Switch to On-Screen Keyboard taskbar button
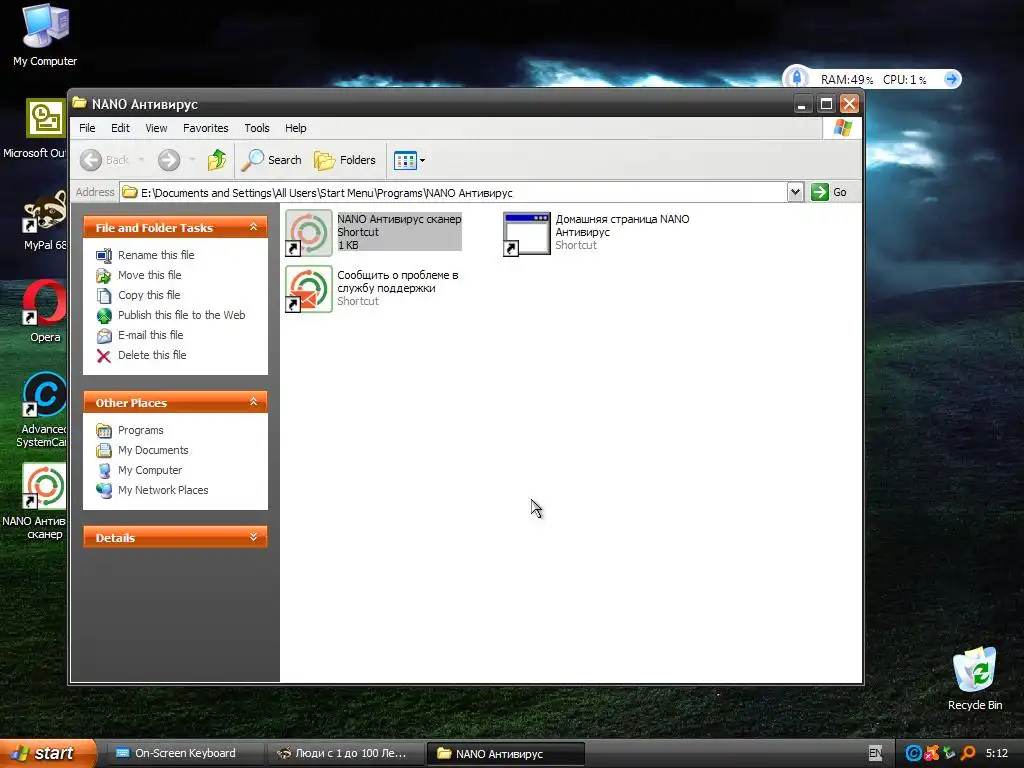Viewport: 1024px width, 768px height. [184, 753]
